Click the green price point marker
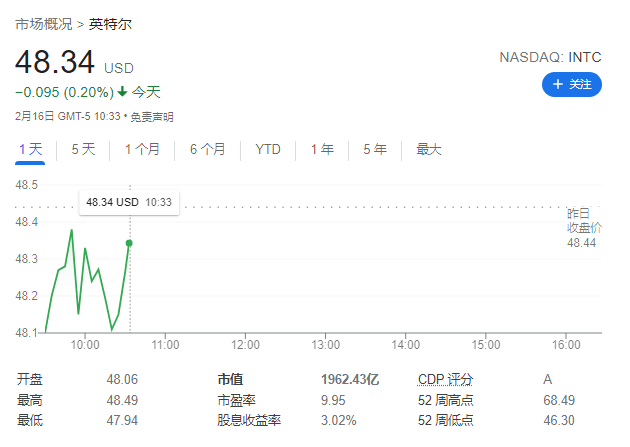The image size is (630, 447). point(129,243)
